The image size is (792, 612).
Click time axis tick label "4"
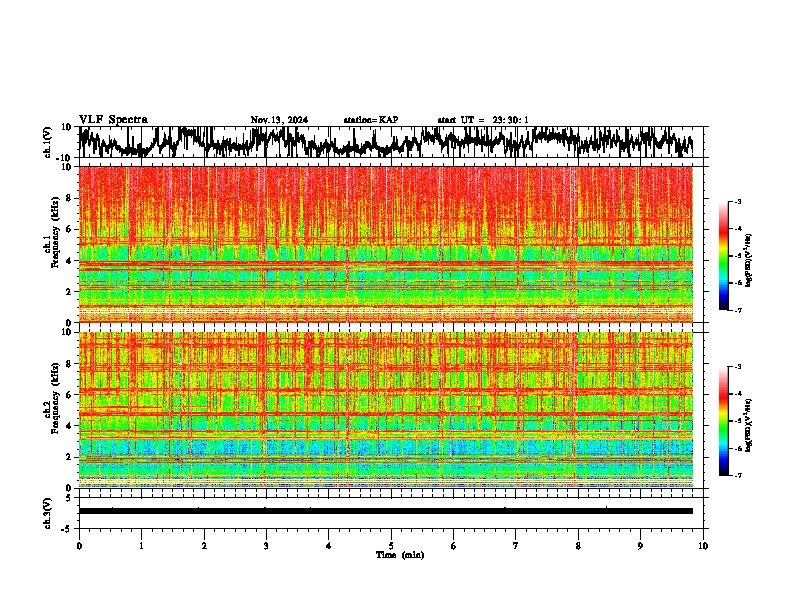pyautogui.click(x=329, y=546)
